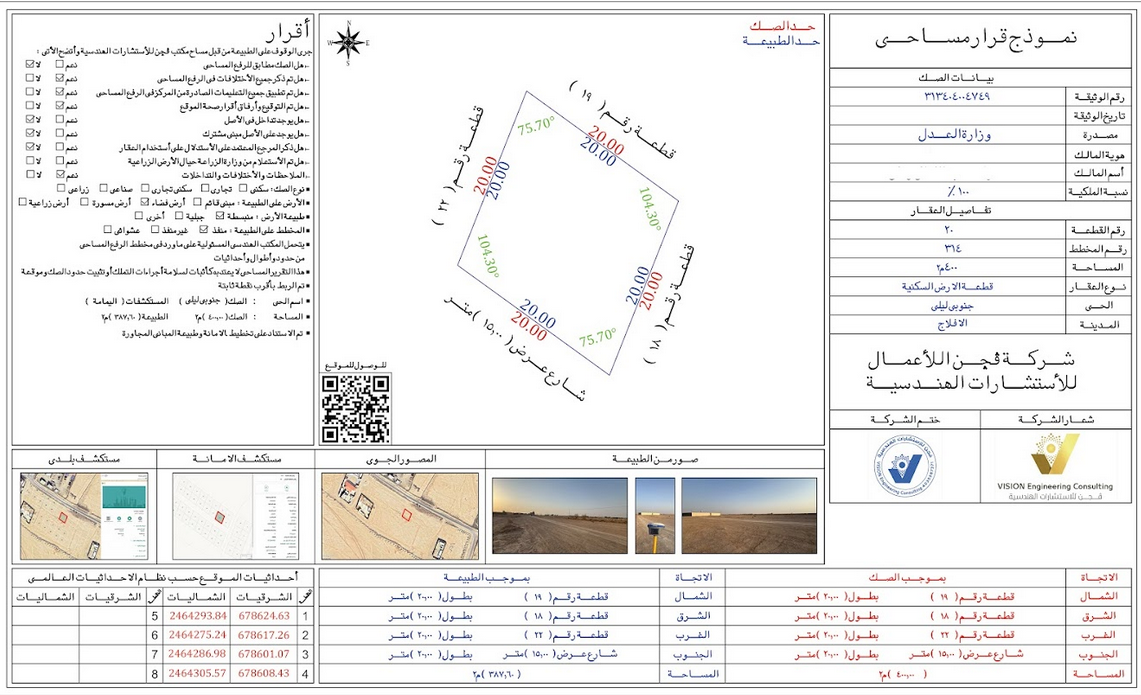Click the blue حد الطبيعة legend entry
The width and height of the screenshot is (1141, 695).
pyautogui.click(x=781, y=41)
